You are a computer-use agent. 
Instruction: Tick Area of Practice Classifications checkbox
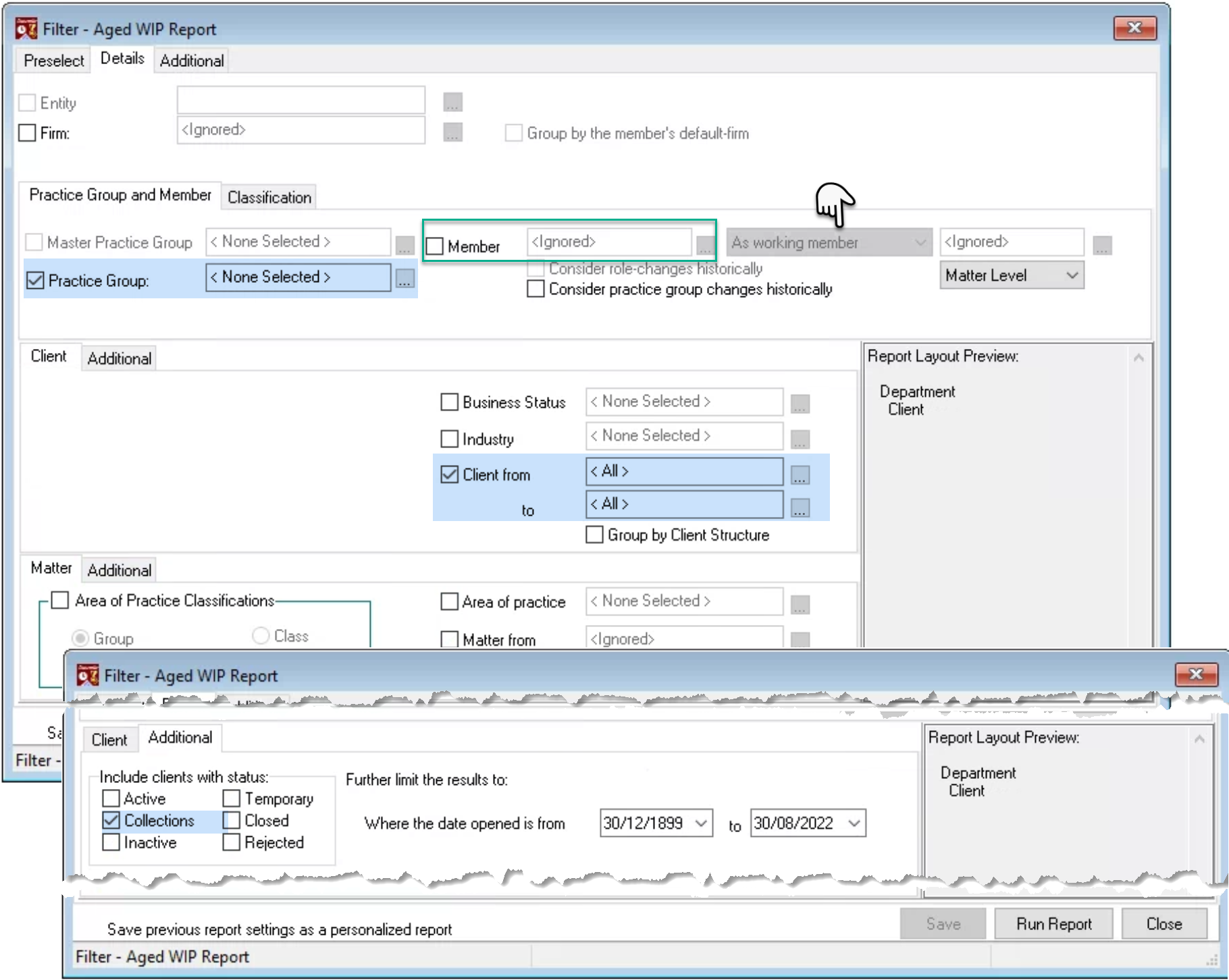pyautogui.click(x=60, y=600)
